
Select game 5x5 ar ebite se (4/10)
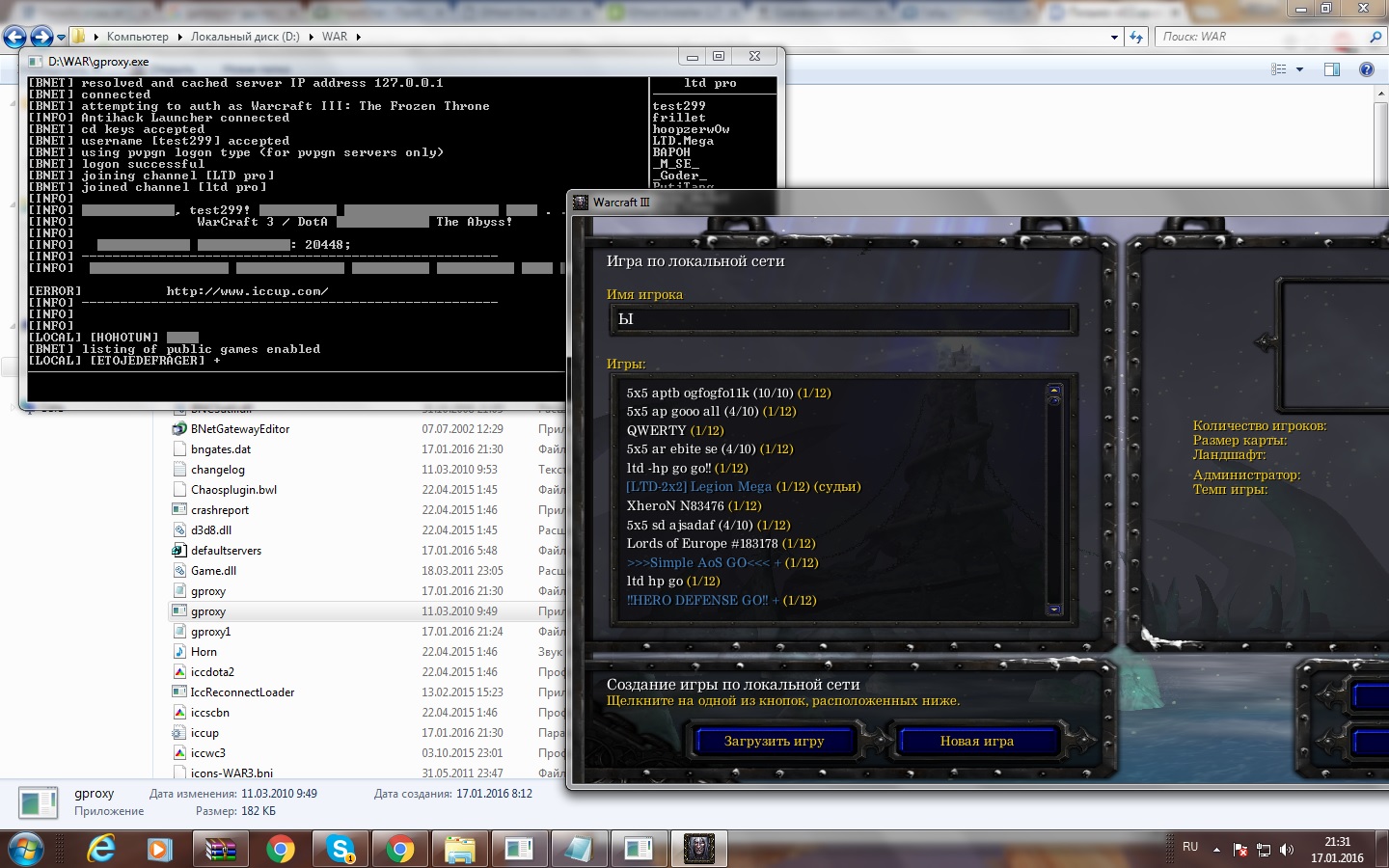709,449
